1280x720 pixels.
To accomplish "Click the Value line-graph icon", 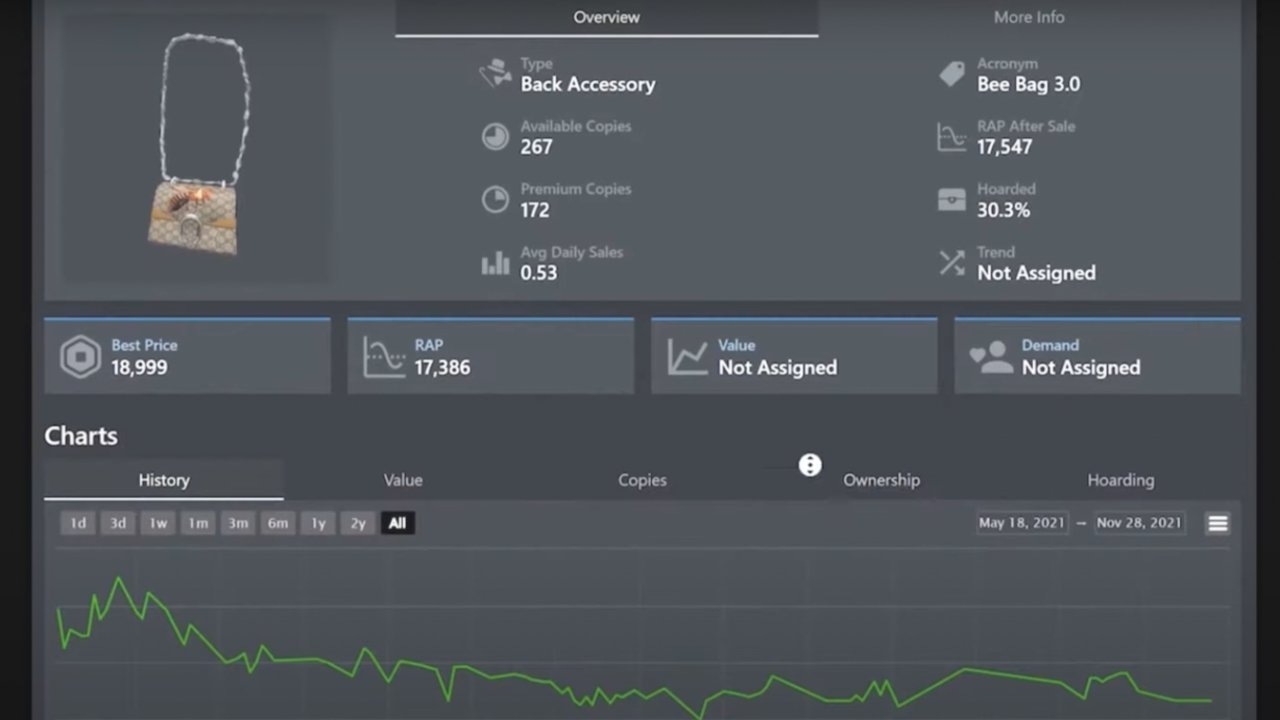I will [687, 357].
